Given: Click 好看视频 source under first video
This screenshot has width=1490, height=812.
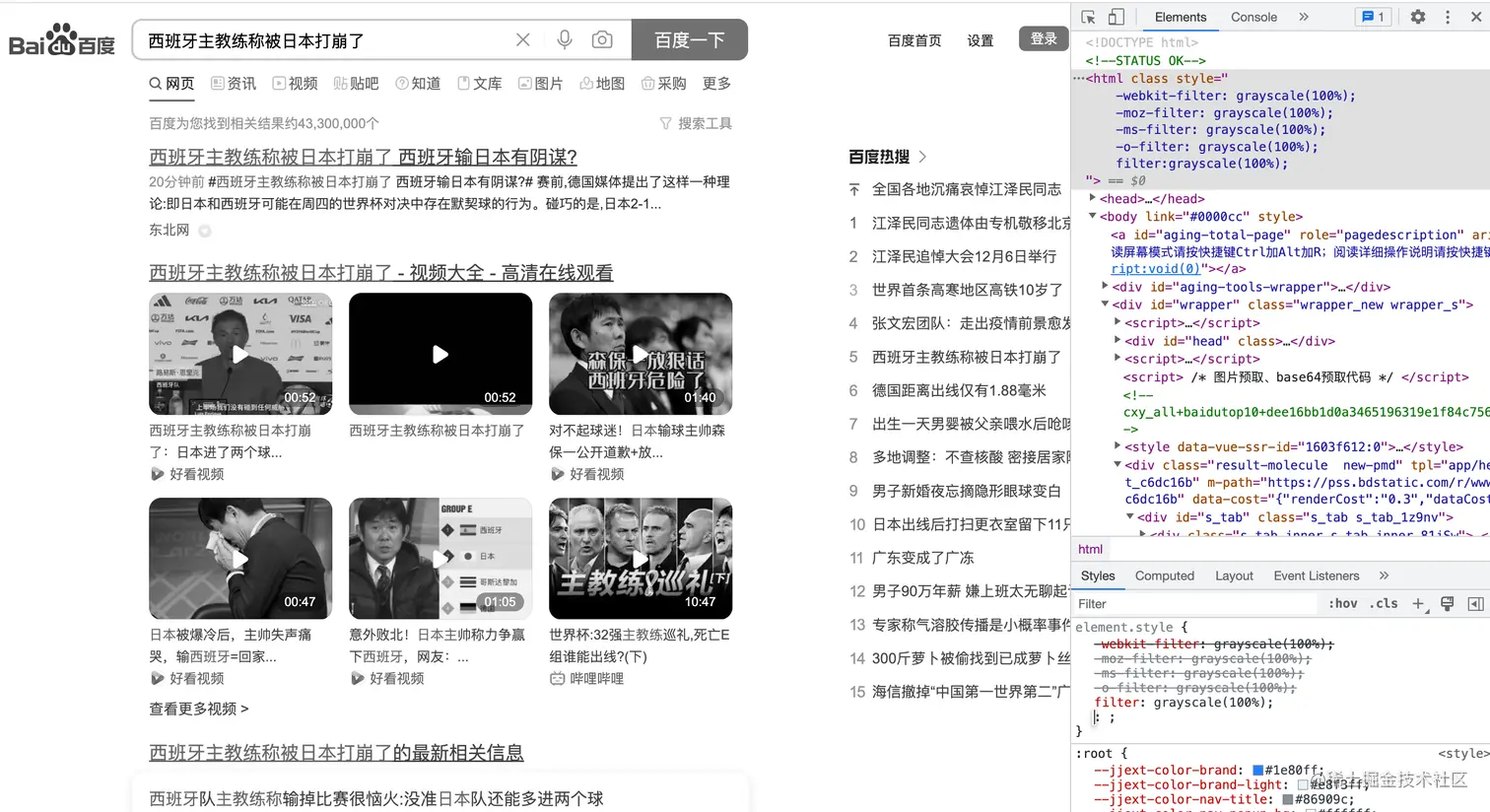Looking at the screenshot, I should coord(187,474).
